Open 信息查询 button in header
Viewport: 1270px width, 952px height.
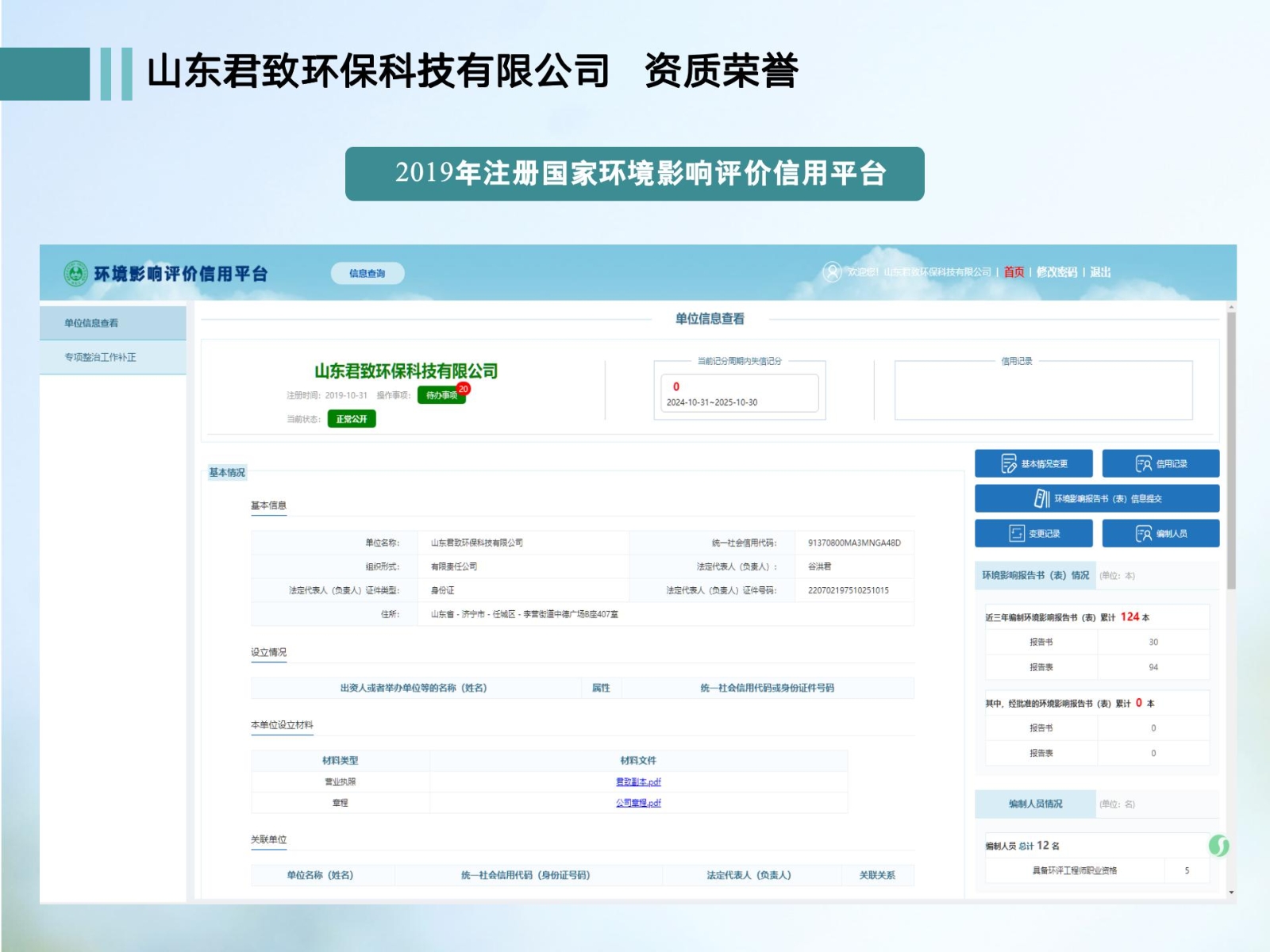[x=368, y=273]
